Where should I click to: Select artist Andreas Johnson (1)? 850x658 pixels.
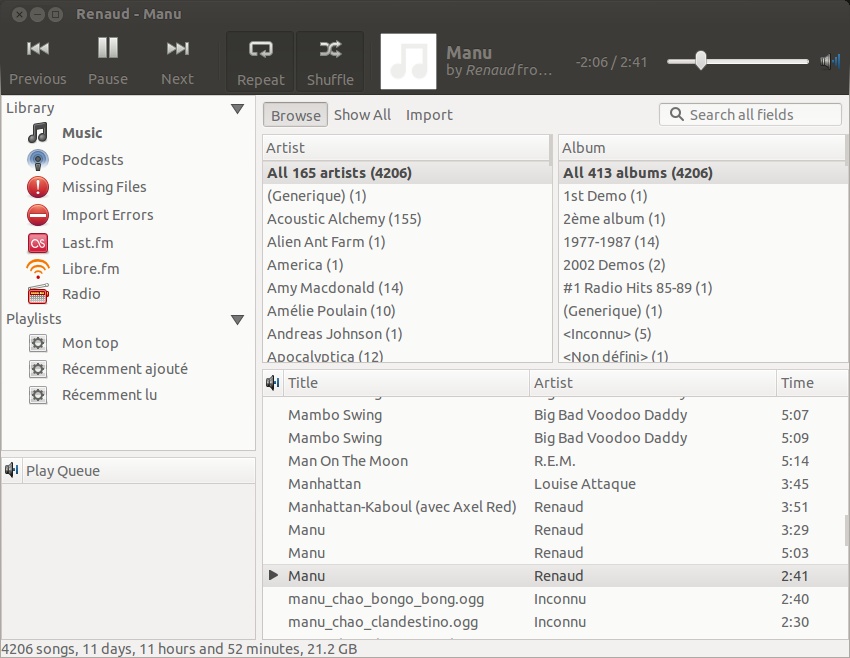click(x=407, y=334)
